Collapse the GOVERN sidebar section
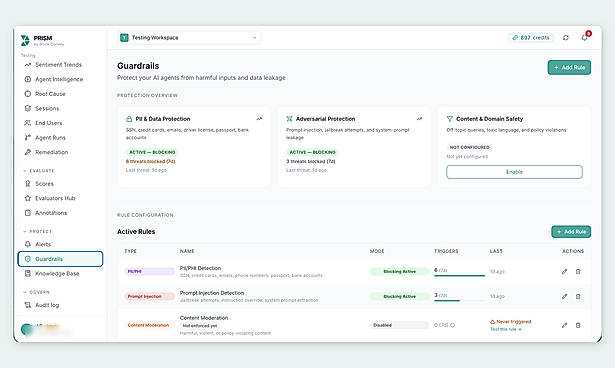This screenshot has height=368, width=615. [36, 292]
